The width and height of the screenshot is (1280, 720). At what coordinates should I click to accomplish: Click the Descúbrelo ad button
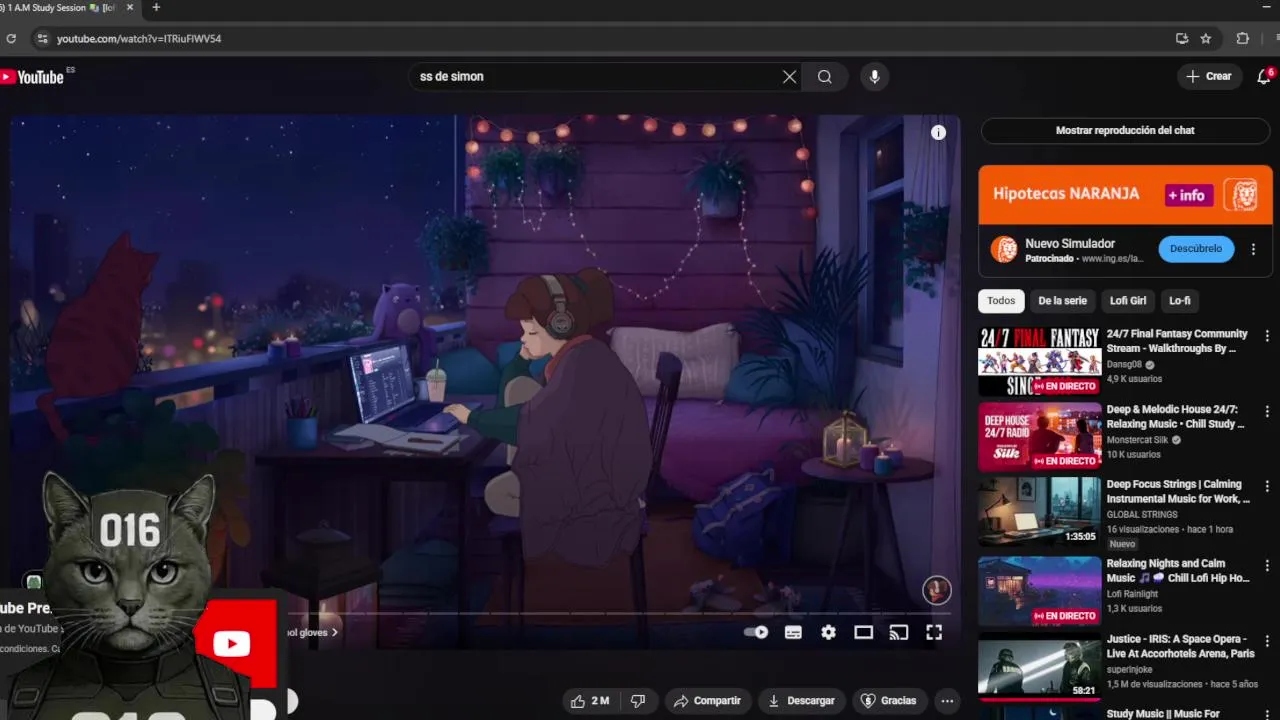click(x=1196, y=249)
